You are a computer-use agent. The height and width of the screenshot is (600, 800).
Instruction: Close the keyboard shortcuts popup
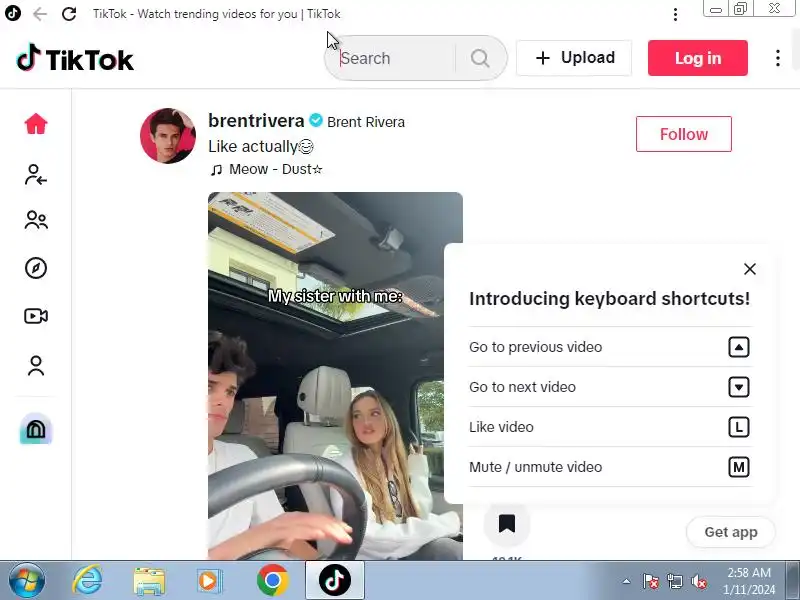pyautogui.click(x=749, y=269)
